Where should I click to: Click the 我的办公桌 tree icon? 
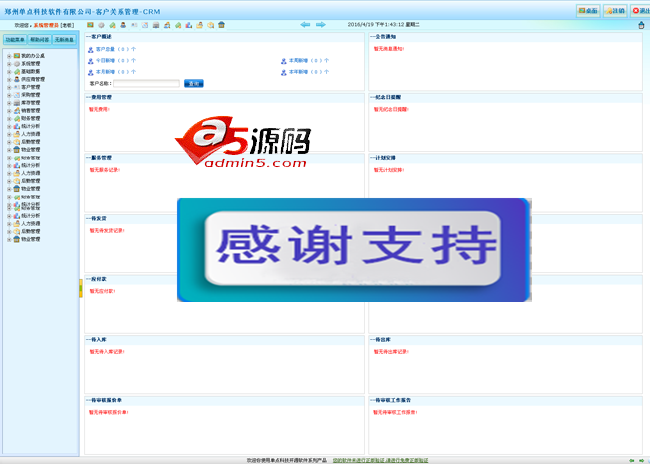[x=17, y=56]
